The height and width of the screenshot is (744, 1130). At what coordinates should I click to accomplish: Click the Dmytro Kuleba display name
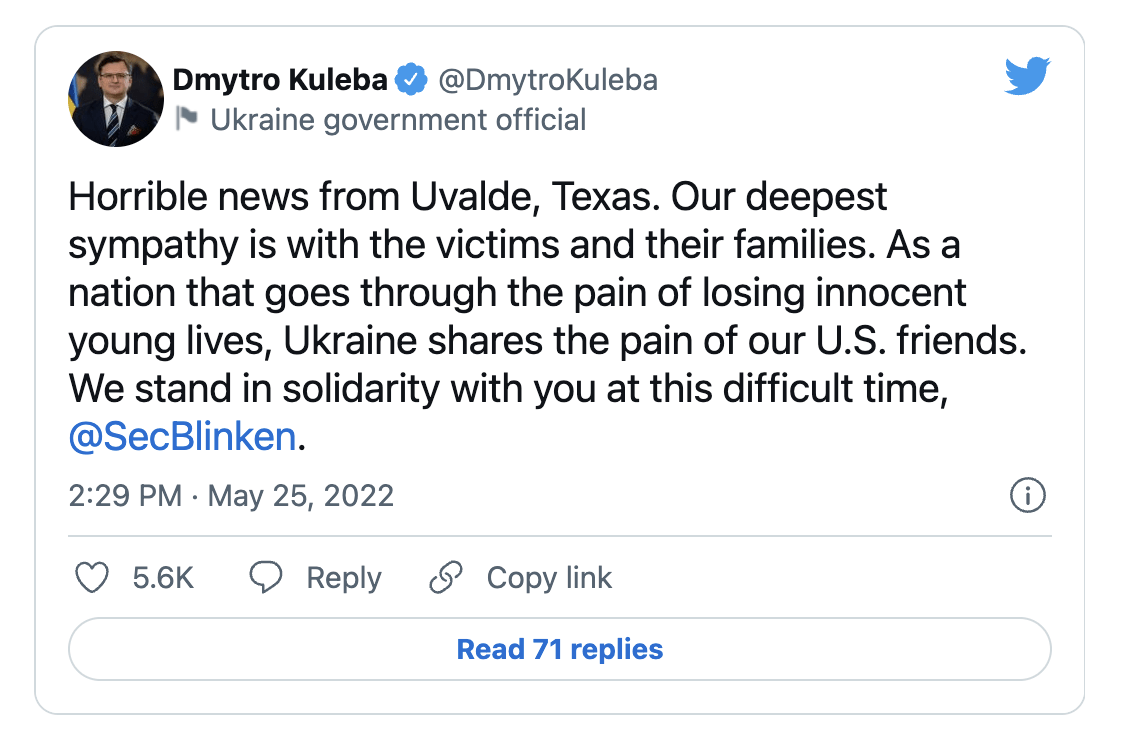(x=280, y=79)
